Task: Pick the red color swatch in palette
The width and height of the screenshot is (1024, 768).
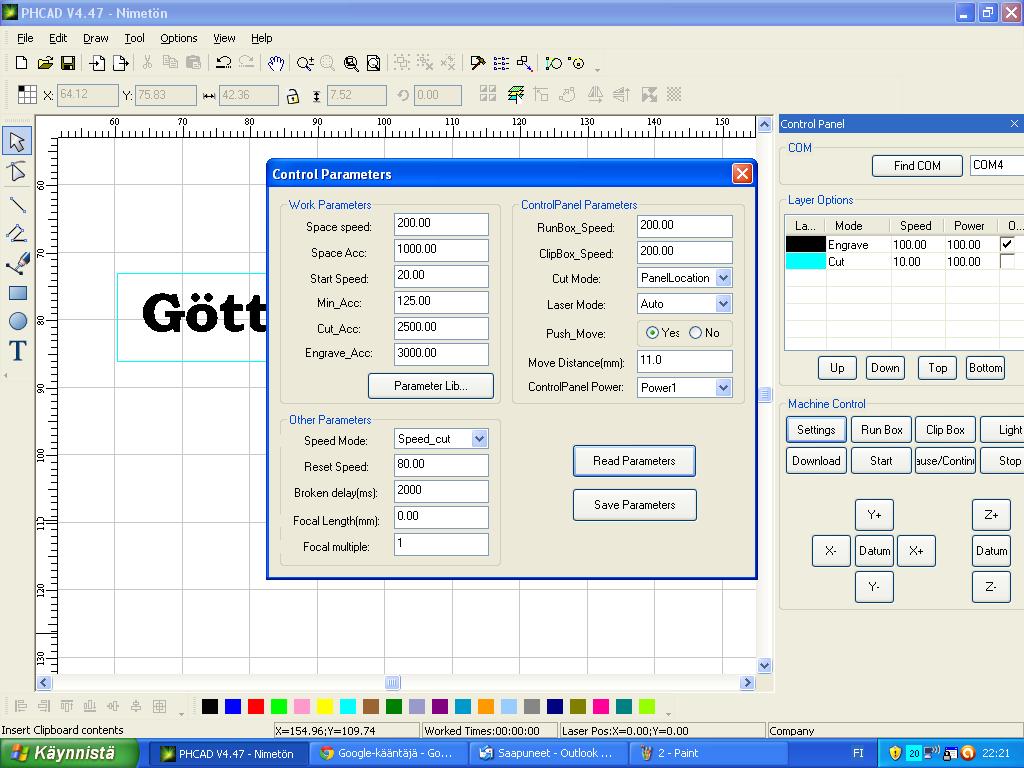Action: (256, 707)
